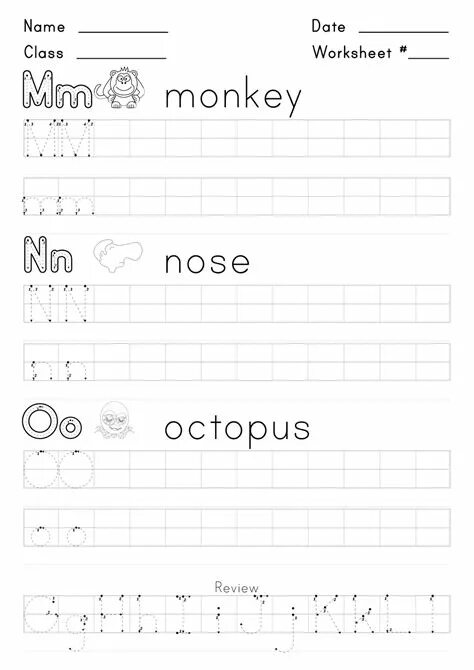
Task: Click the first dotted uppercase M tracing letter
Action: 41,138
